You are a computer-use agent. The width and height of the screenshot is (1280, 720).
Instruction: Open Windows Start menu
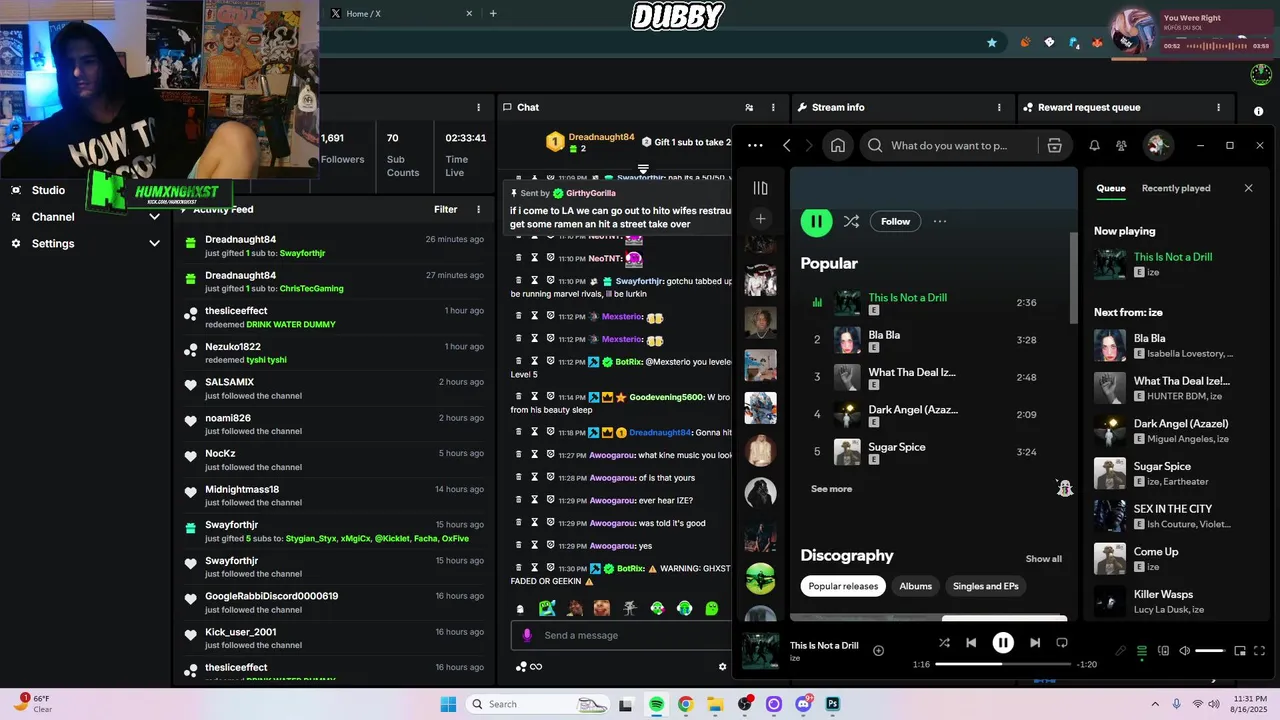[448, 704]
